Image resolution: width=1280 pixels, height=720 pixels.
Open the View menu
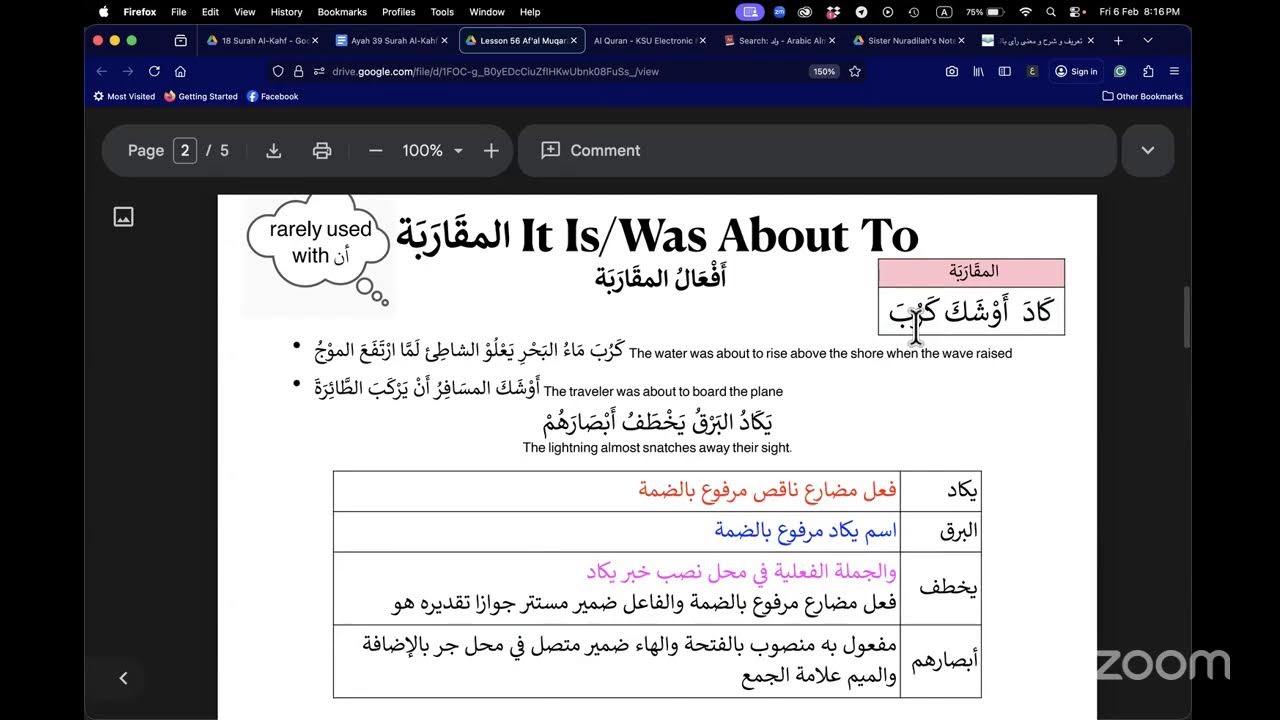(245, 12)
